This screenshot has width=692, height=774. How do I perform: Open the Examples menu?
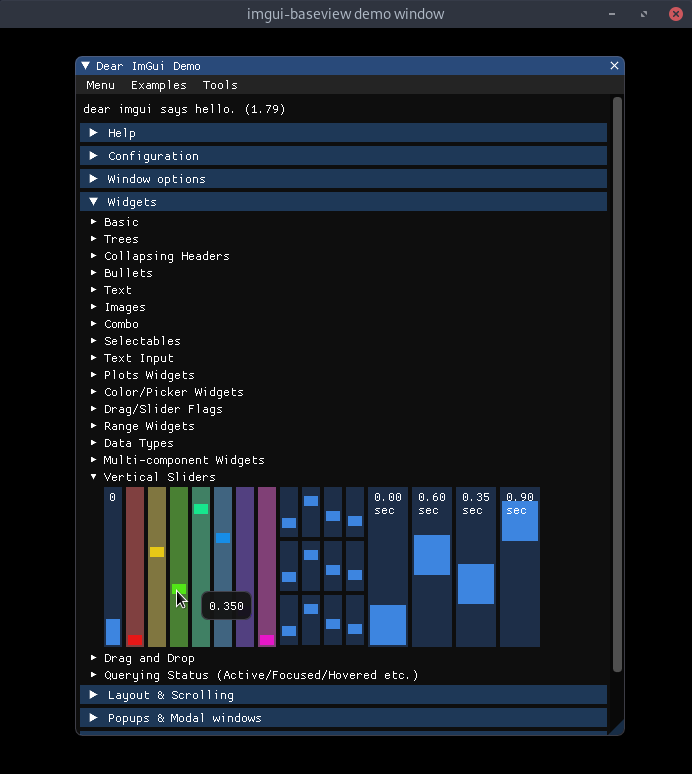click(159, 85)
